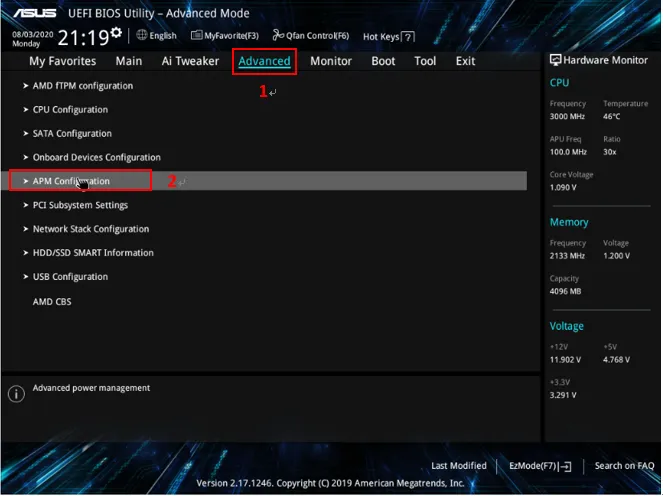
Task: Open HDD/SSD SMART Information
Action: 93,253
